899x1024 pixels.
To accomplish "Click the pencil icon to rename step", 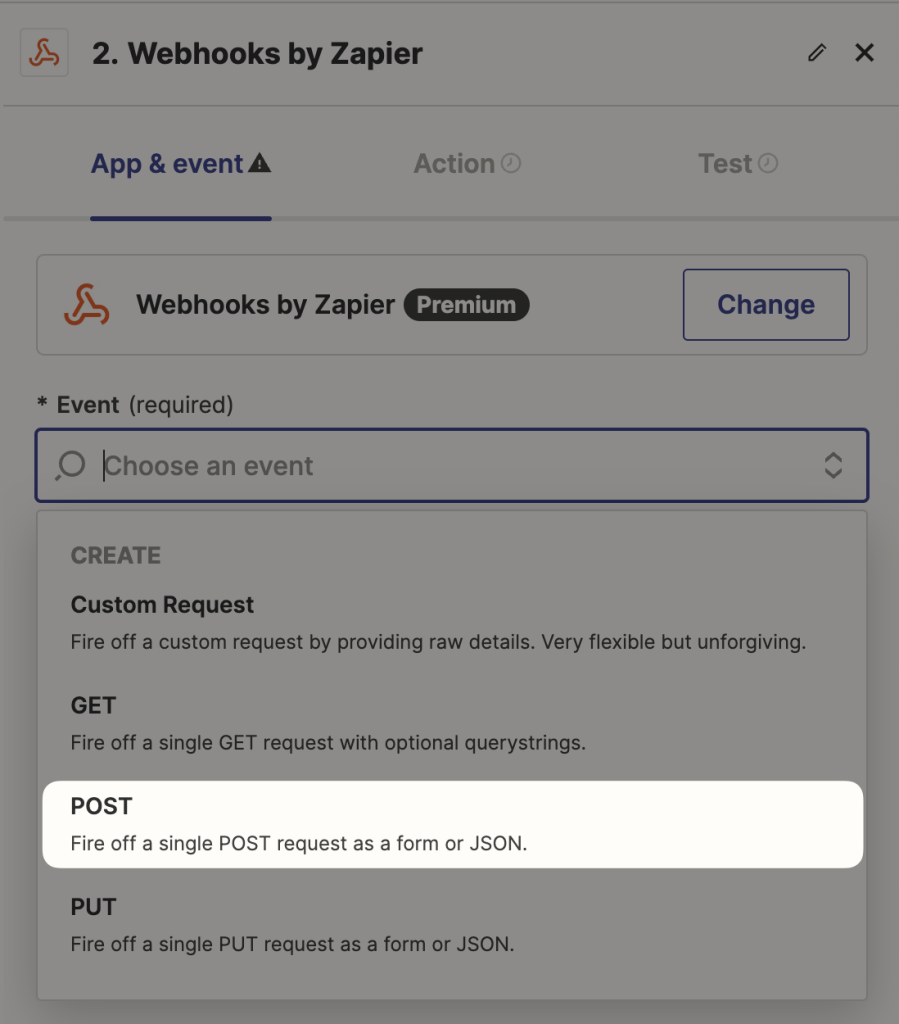I will coord(817,53).
